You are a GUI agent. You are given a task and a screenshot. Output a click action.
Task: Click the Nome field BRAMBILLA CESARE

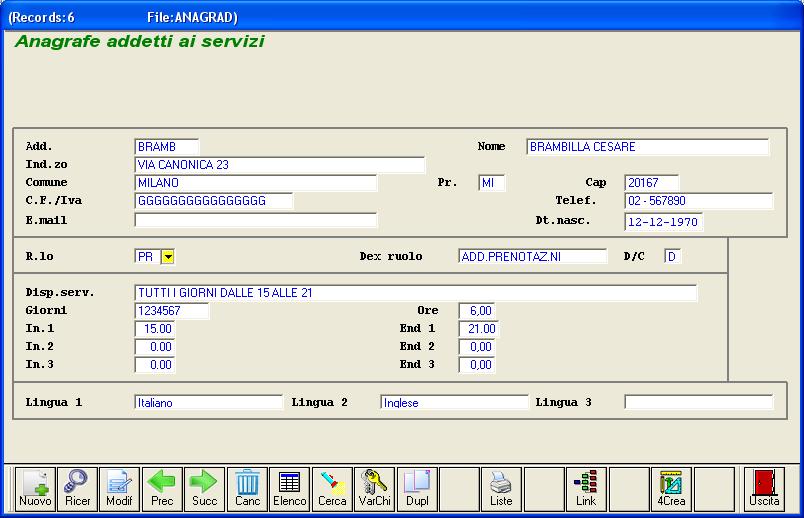(x=648, y=147)
